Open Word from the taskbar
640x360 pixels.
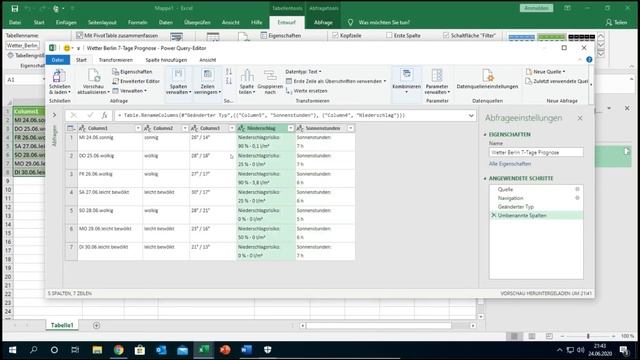point(246,350)
